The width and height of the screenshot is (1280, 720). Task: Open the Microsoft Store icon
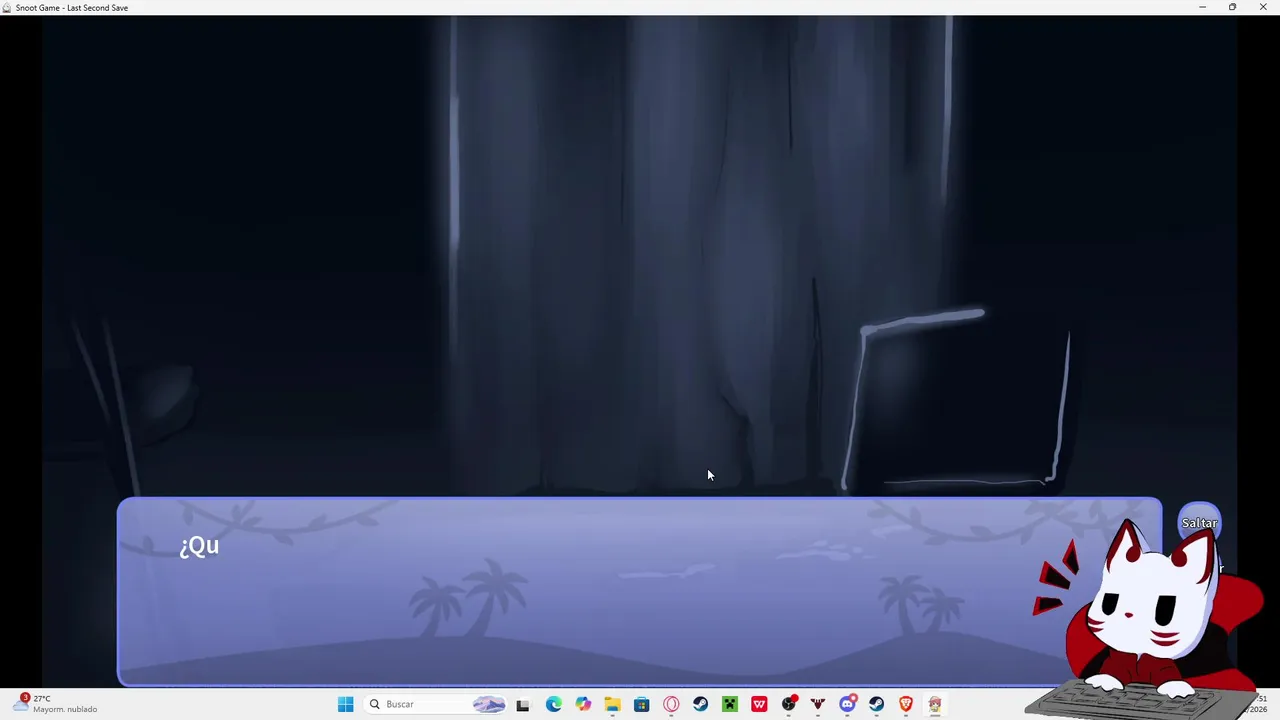(x=642, y=704)
